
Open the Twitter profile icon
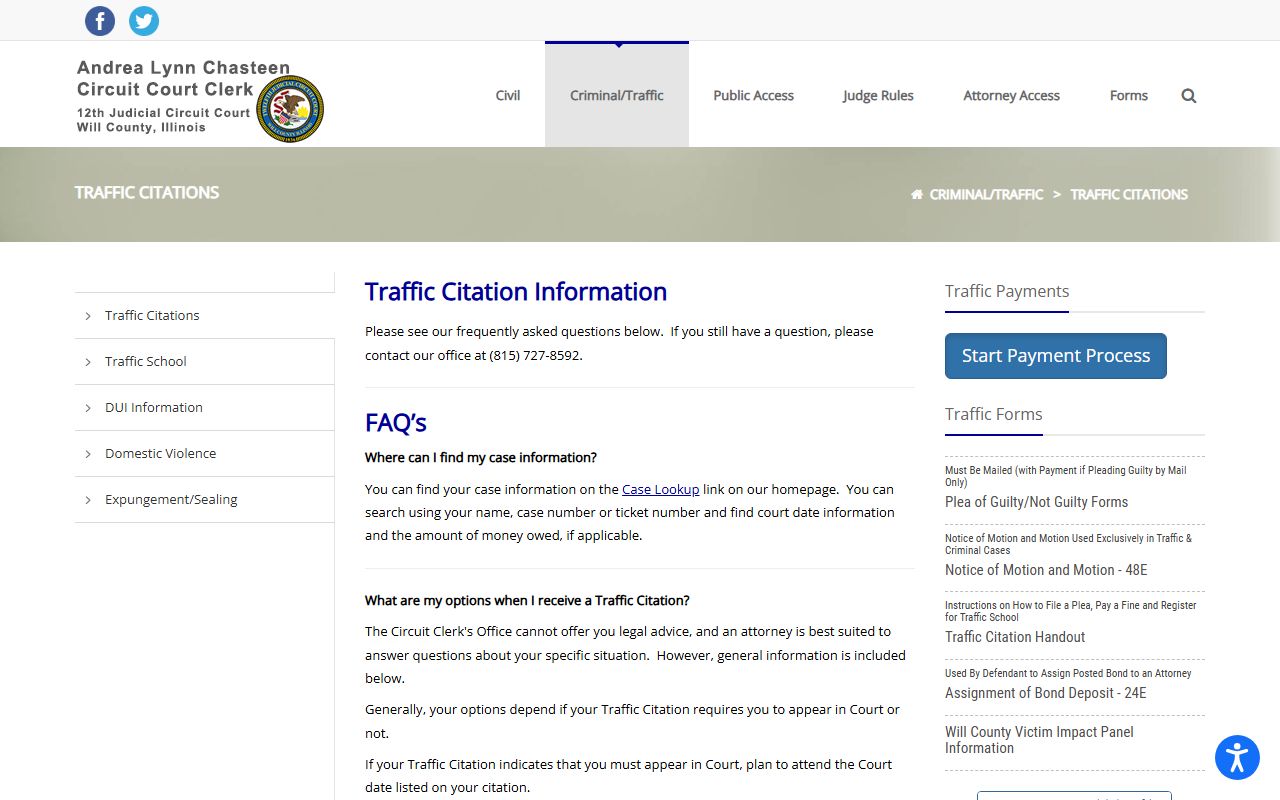tap(144, 21)
